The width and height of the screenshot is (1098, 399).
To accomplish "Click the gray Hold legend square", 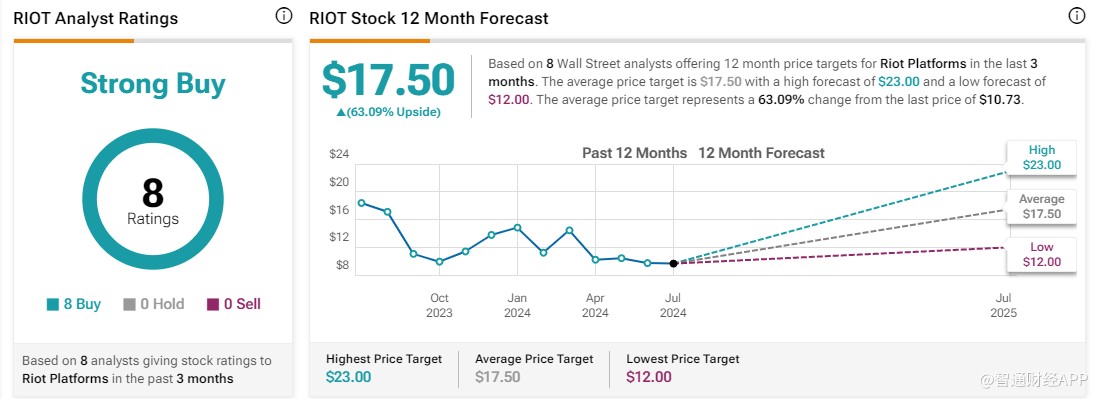I will pos(129,304).
